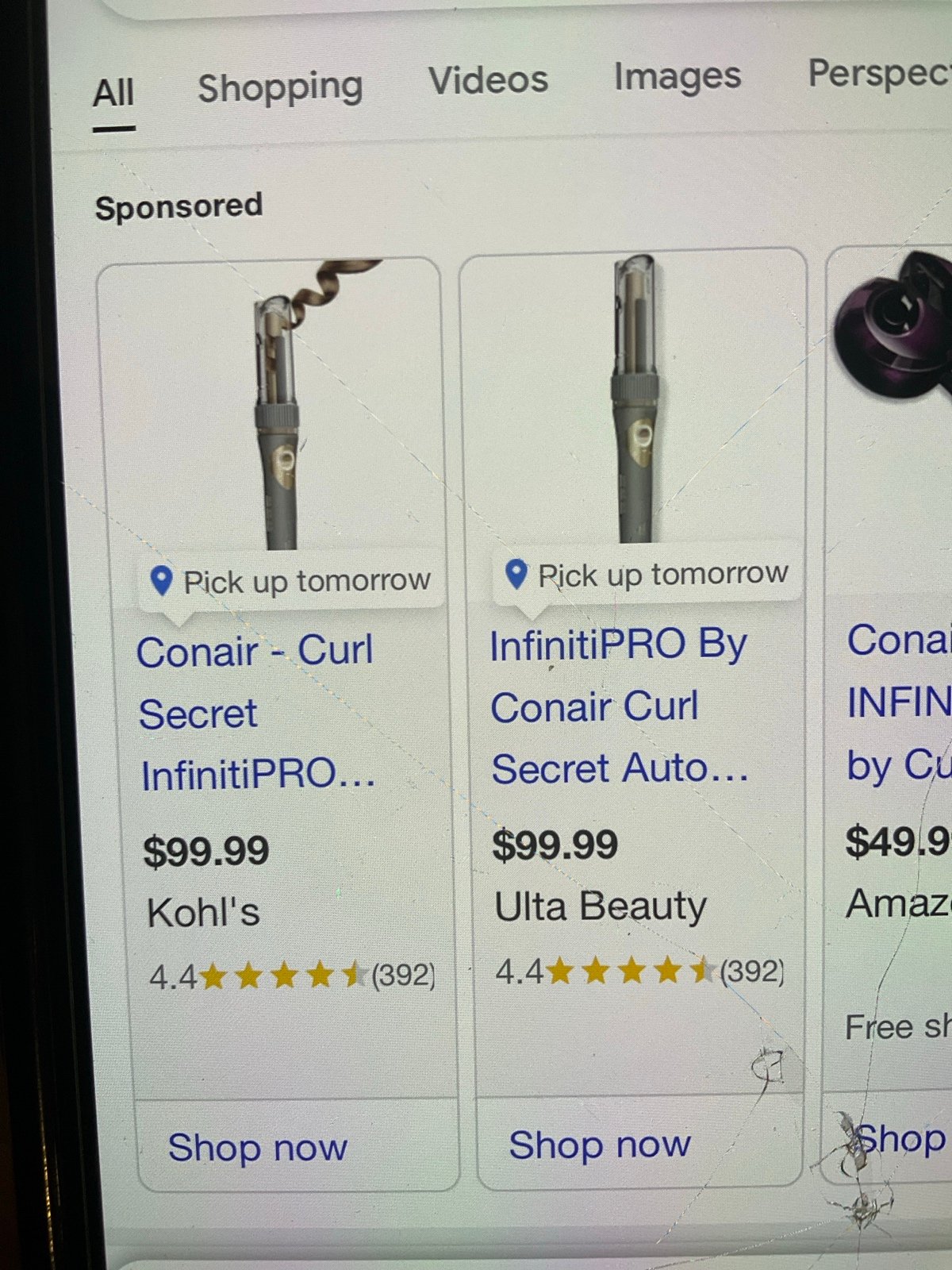Viewport: 952px width, 1270px height.
Task: Click star rating on Ulta Beauty listing
Action: [x=631, y=971]
